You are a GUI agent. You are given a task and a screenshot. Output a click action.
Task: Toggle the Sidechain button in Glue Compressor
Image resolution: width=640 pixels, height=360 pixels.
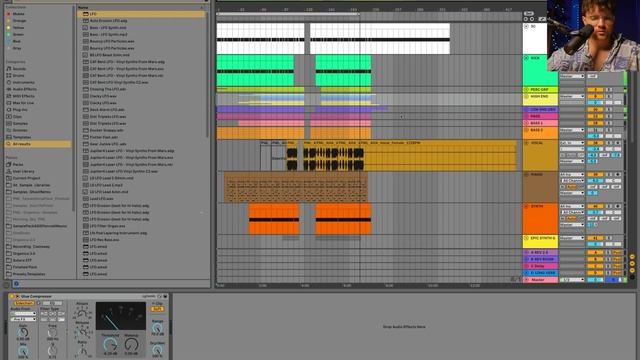click(24, 303)
